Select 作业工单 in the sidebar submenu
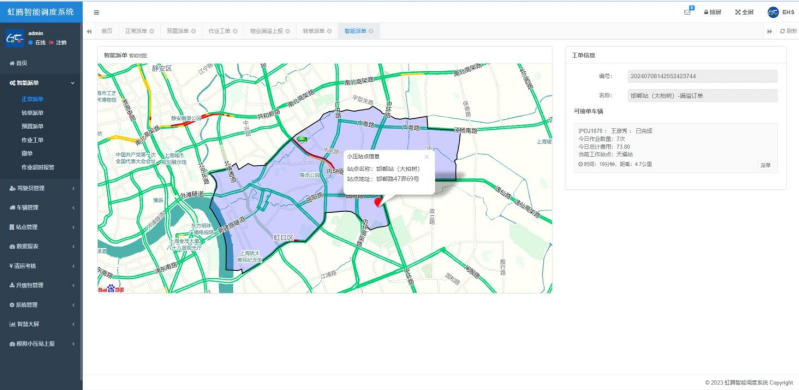 click(33, 140)
